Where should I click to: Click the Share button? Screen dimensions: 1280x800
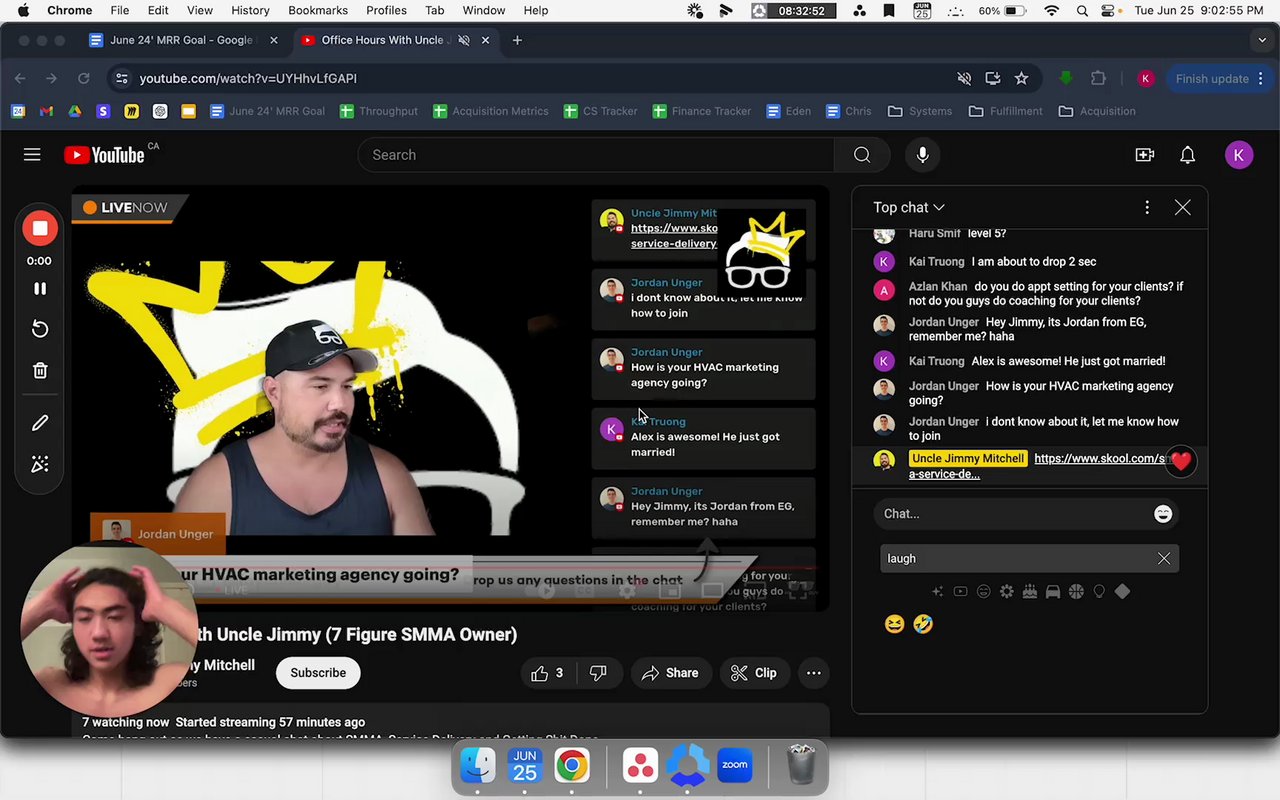tap(670, 673)
